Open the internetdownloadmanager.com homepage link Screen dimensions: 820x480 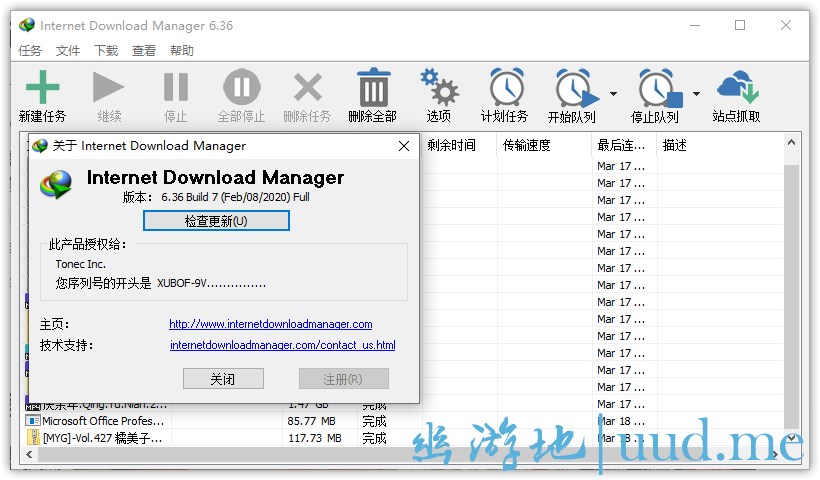coord(270,324)
